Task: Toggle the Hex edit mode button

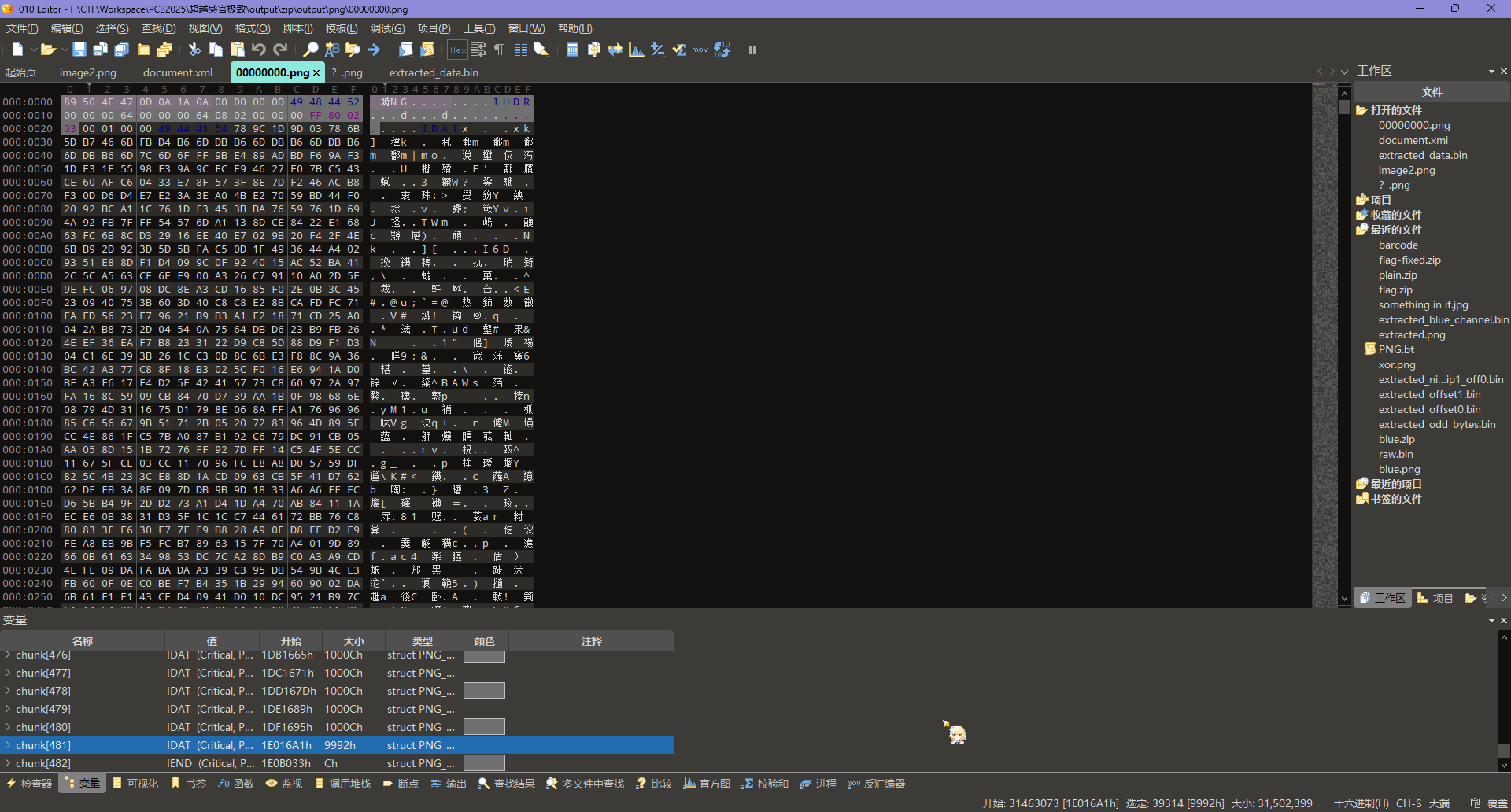Action: (457, 50)
